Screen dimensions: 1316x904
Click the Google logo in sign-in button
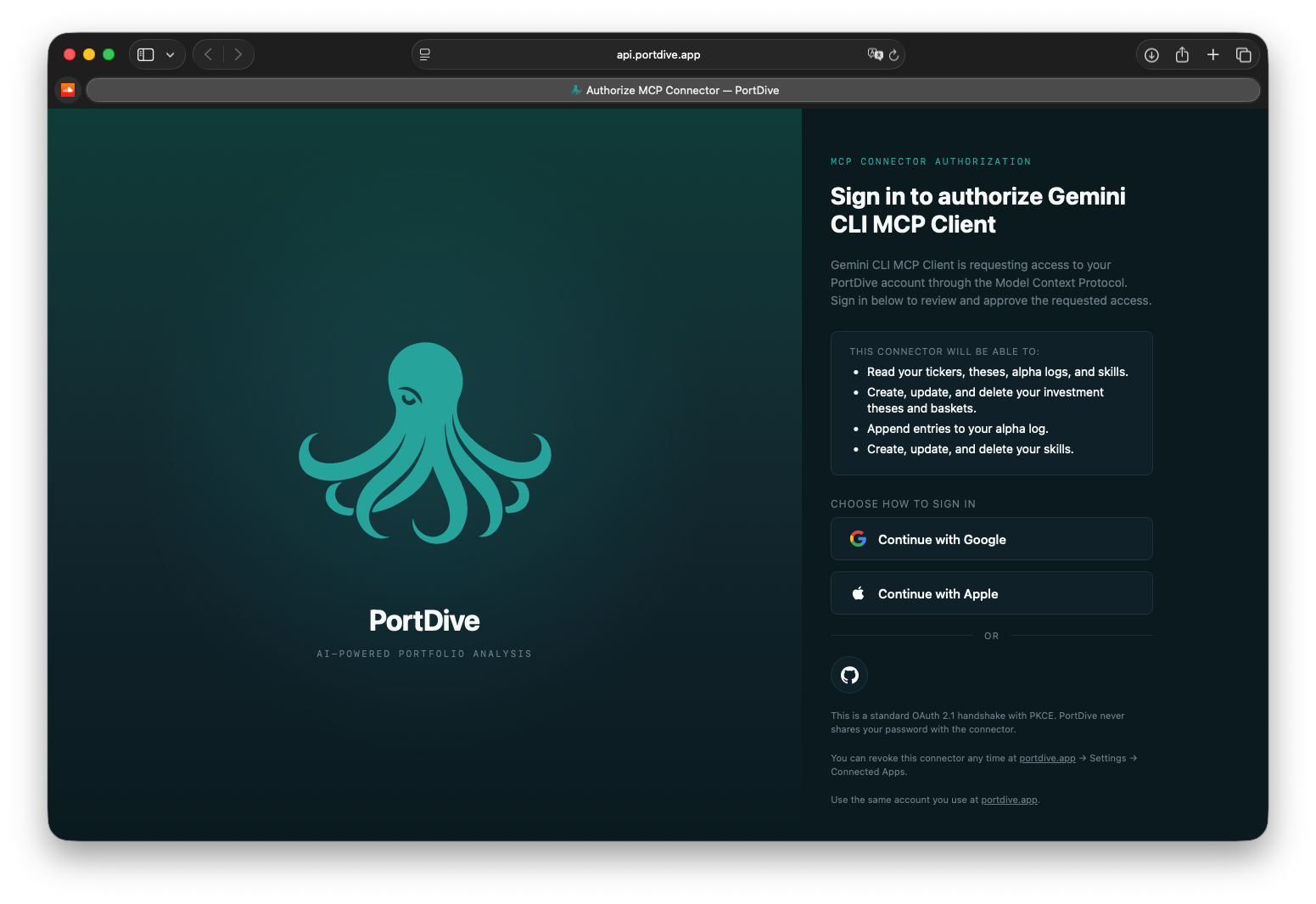[858, 539]
